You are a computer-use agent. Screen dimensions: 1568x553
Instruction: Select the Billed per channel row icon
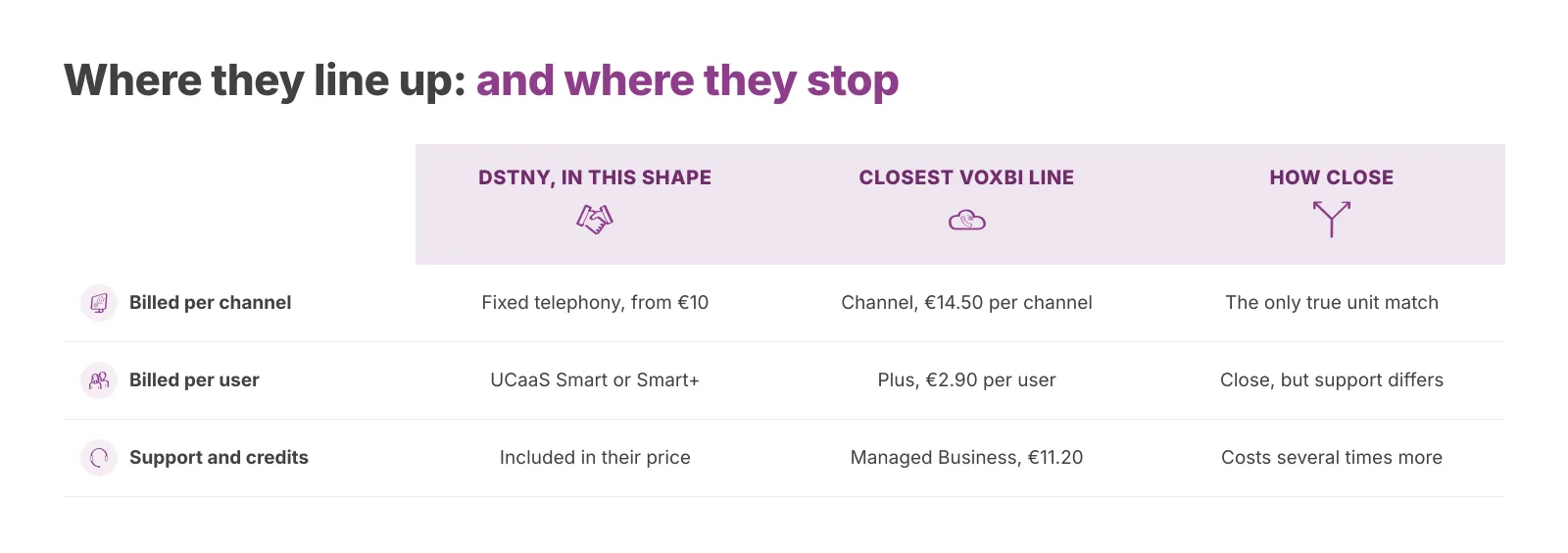tap(99, 303)
